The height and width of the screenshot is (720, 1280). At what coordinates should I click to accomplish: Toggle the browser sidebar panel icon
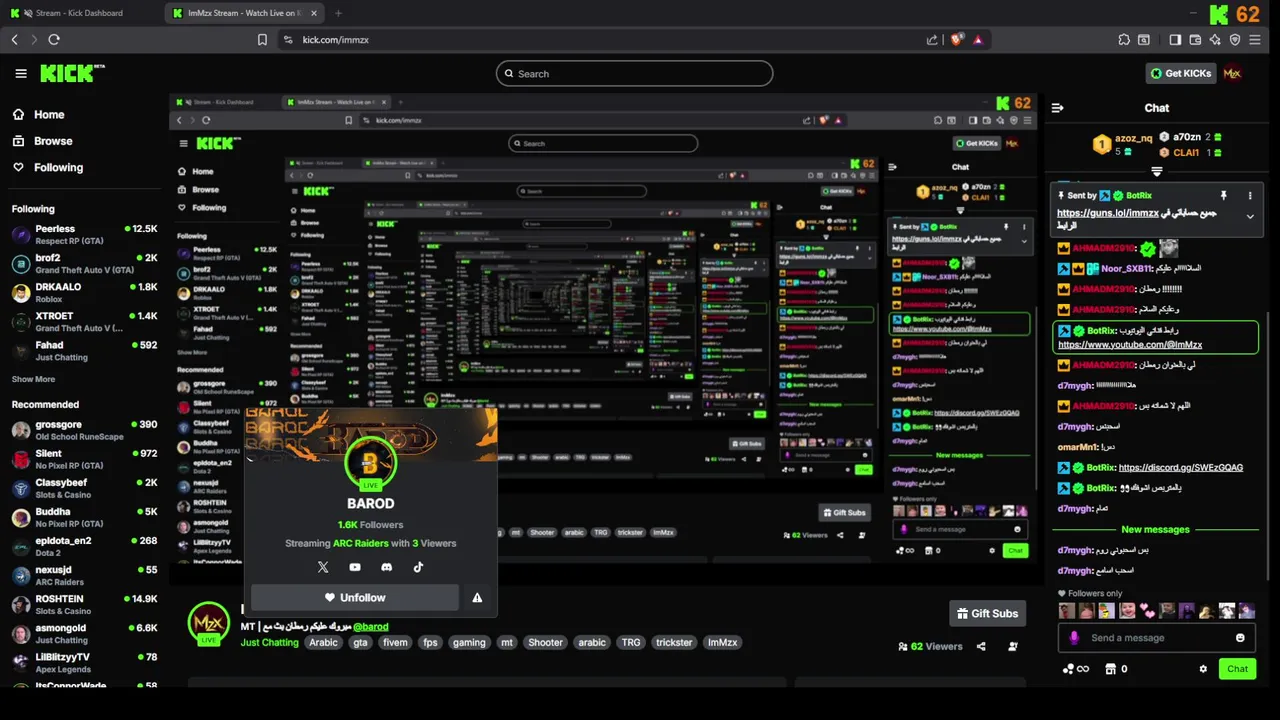1175,40
